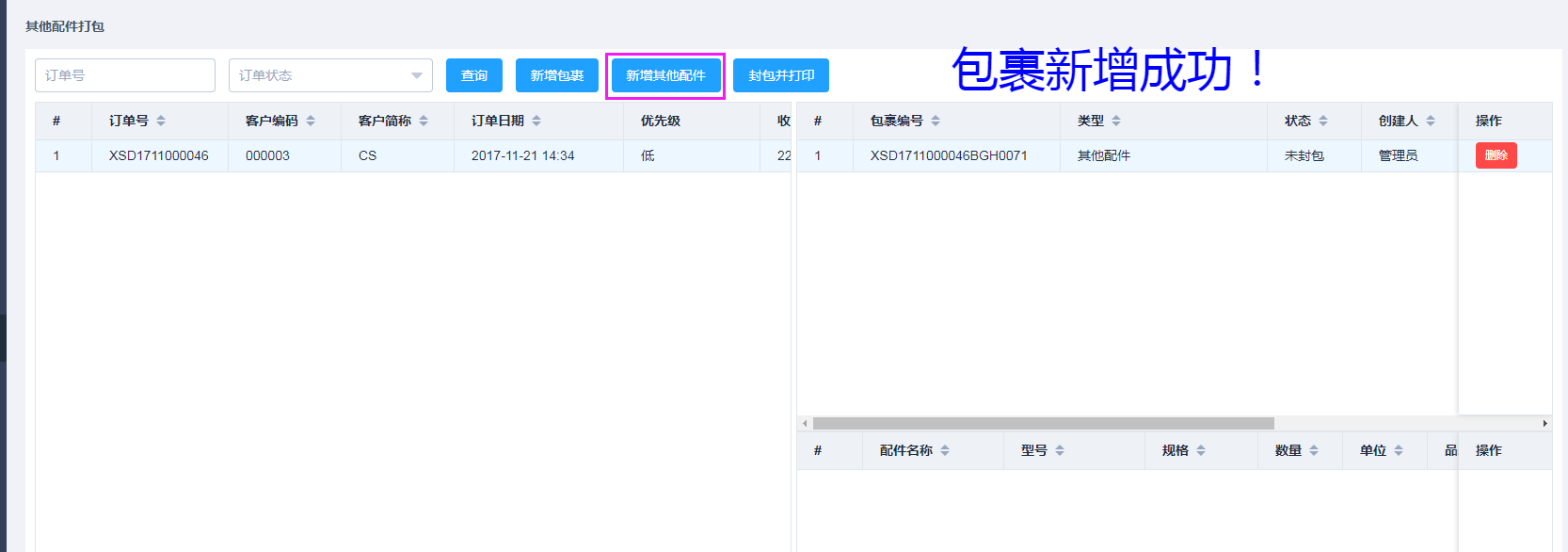Select order row XSD1711000046

[158, 155]
